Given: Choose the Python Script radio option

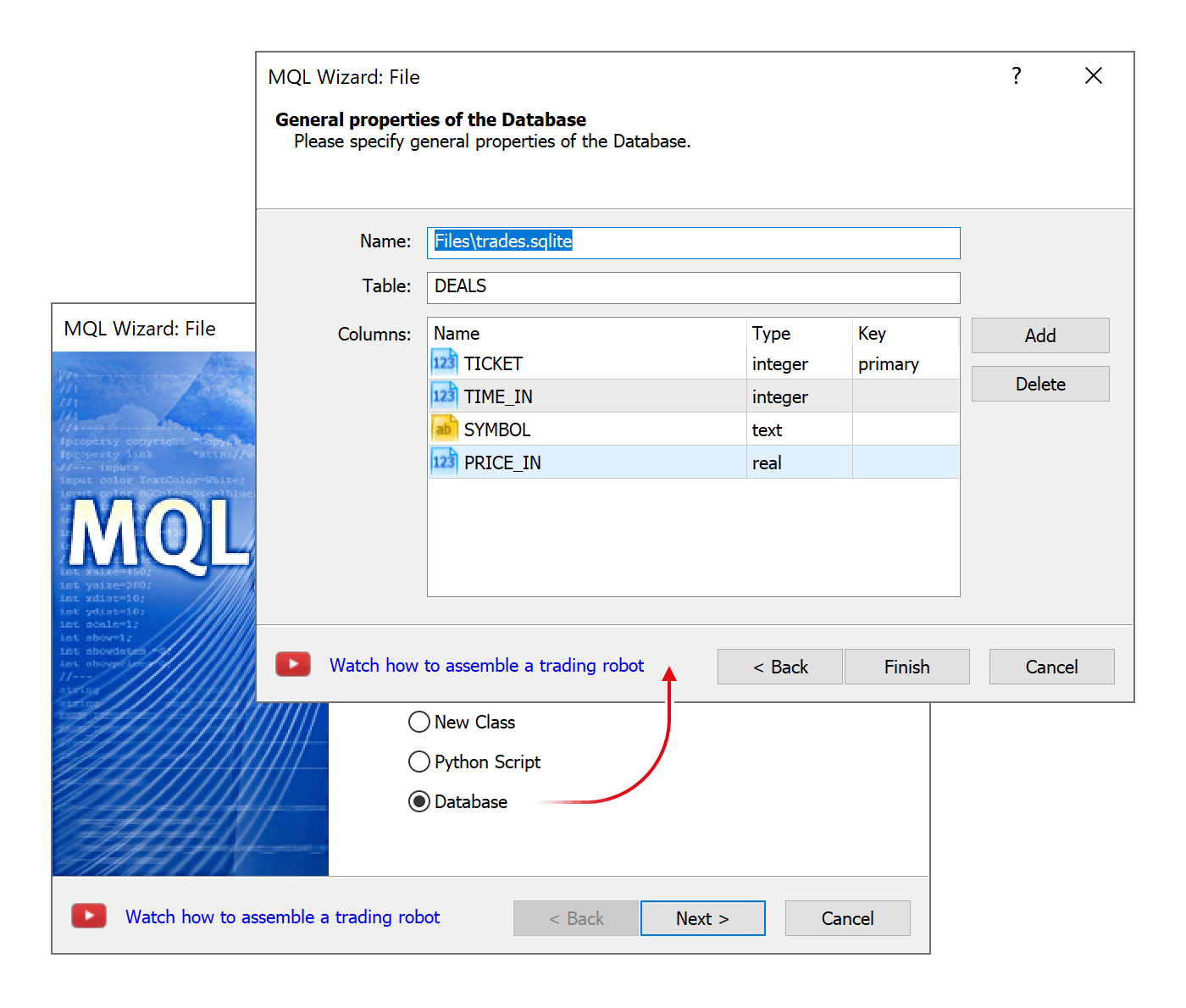Looking at the screenshot, I should pos(419,762).
